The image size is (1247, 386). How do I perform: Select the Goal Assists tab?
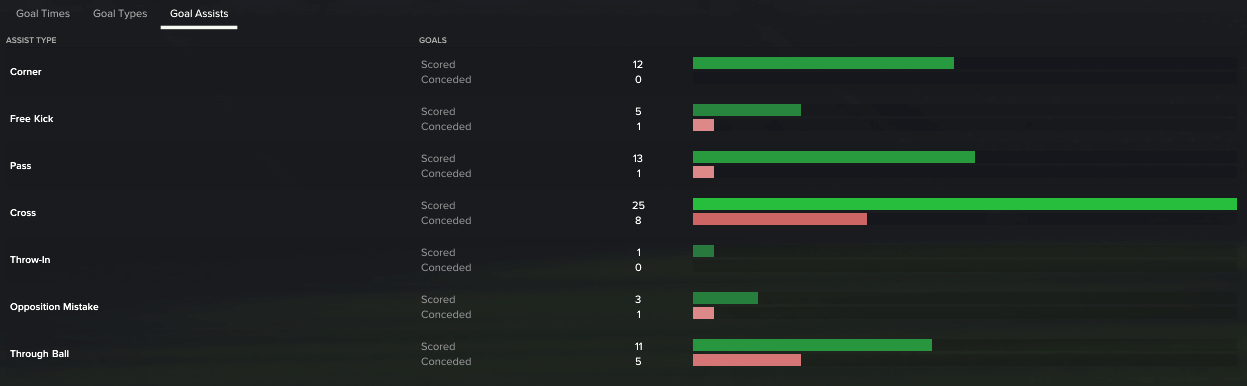point(199,14)
